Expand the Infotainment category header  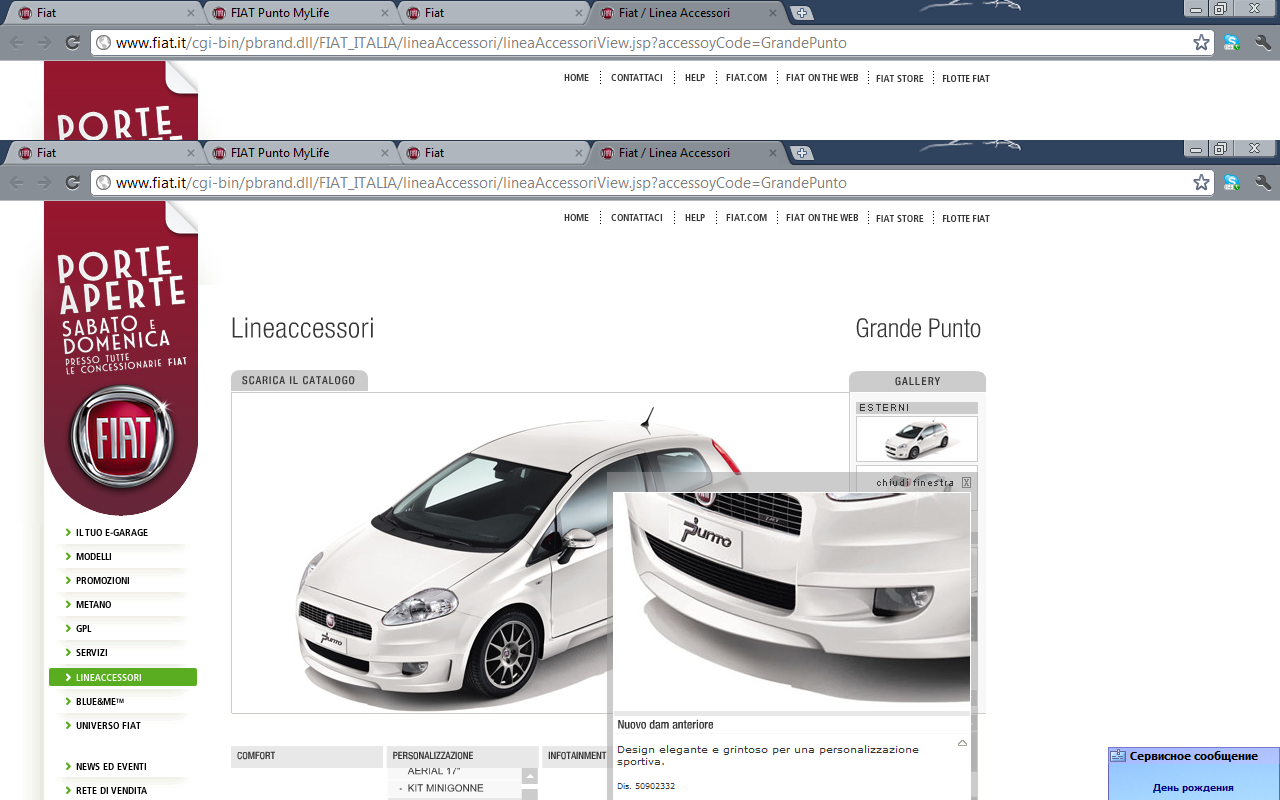576,756
